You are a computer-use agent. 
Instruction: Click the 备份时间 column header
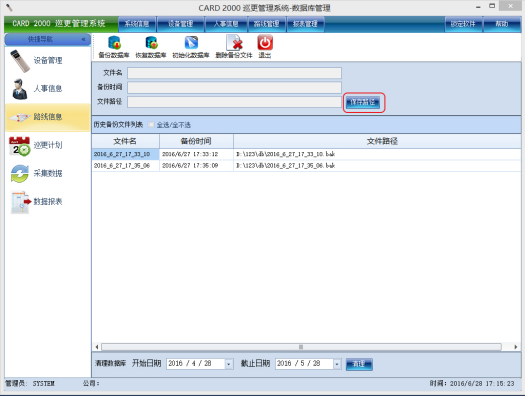click(196, 141)
